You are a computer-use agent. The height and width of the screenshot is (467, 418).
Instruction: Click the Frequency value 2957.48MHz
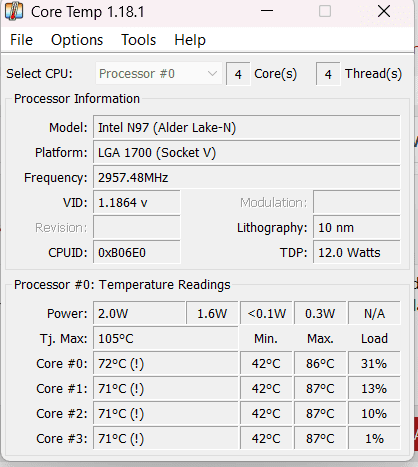(x=247, y=178)
